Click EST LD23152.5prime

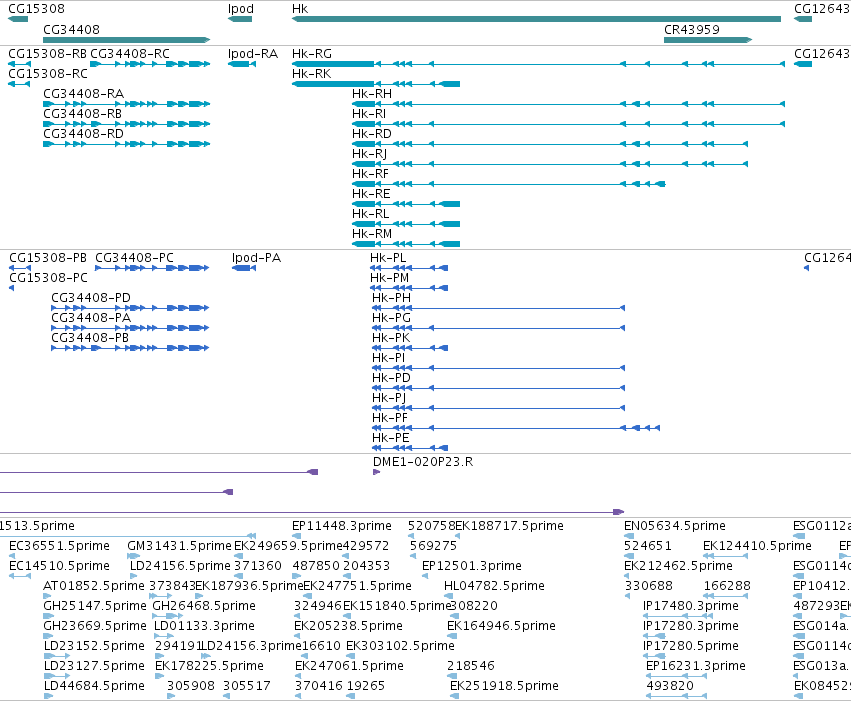click(x=56, y=656)
